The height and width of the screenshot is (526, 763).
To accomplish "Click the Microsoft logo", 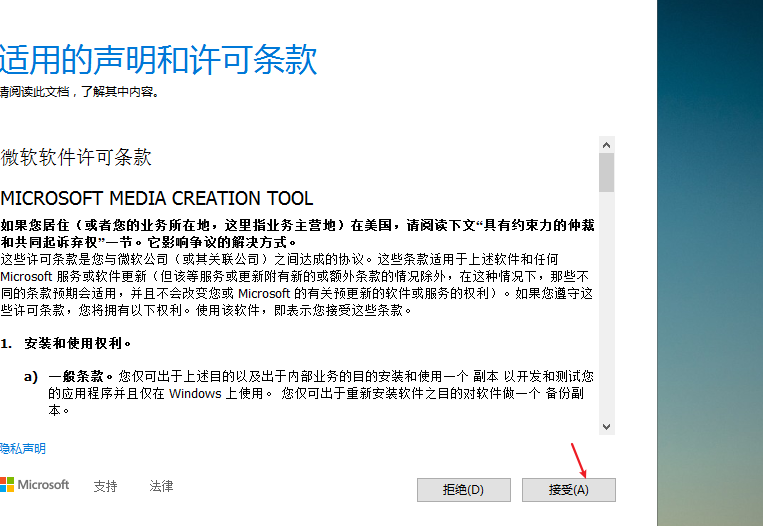I will pyautogui.click(x=35, y=485).
